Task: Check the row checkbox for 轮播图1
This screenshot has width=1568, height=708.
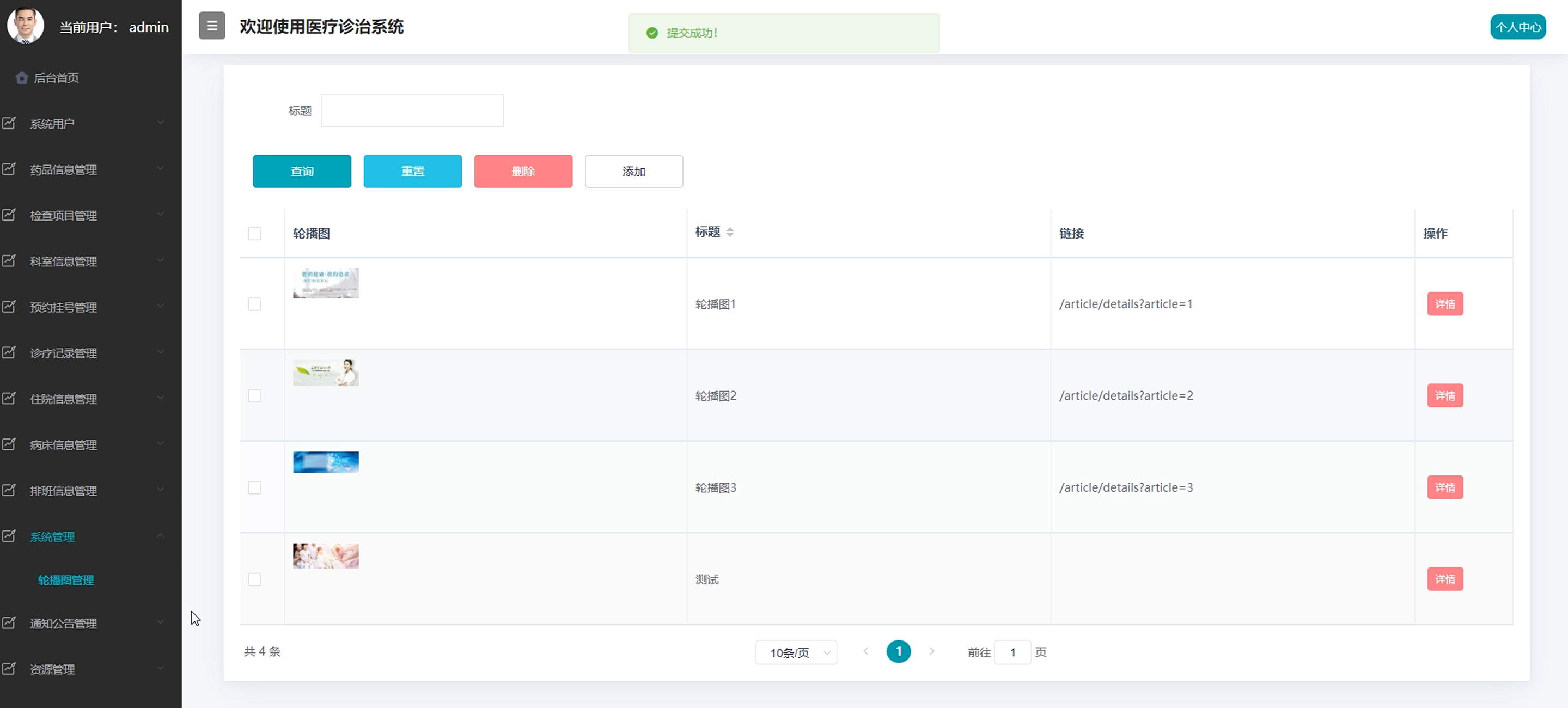Action: [x=254, y=304]
